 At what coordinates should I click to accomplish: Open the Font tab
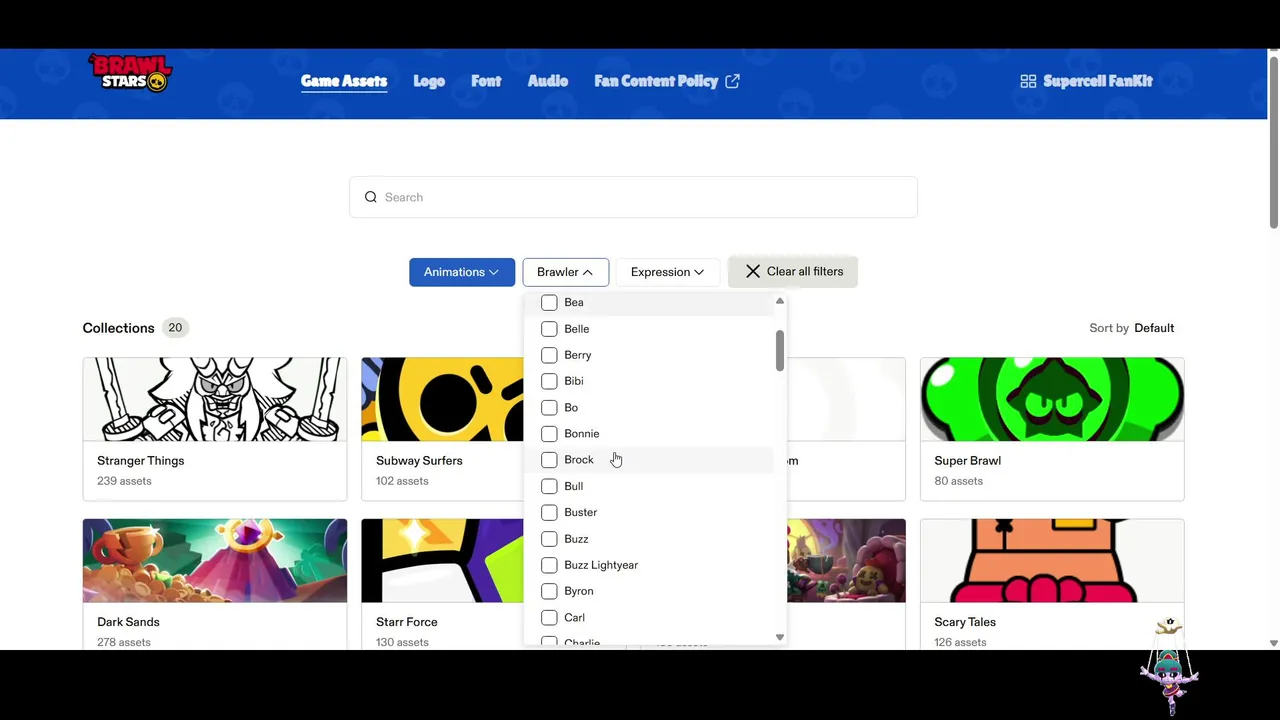[x=486, y=81]
